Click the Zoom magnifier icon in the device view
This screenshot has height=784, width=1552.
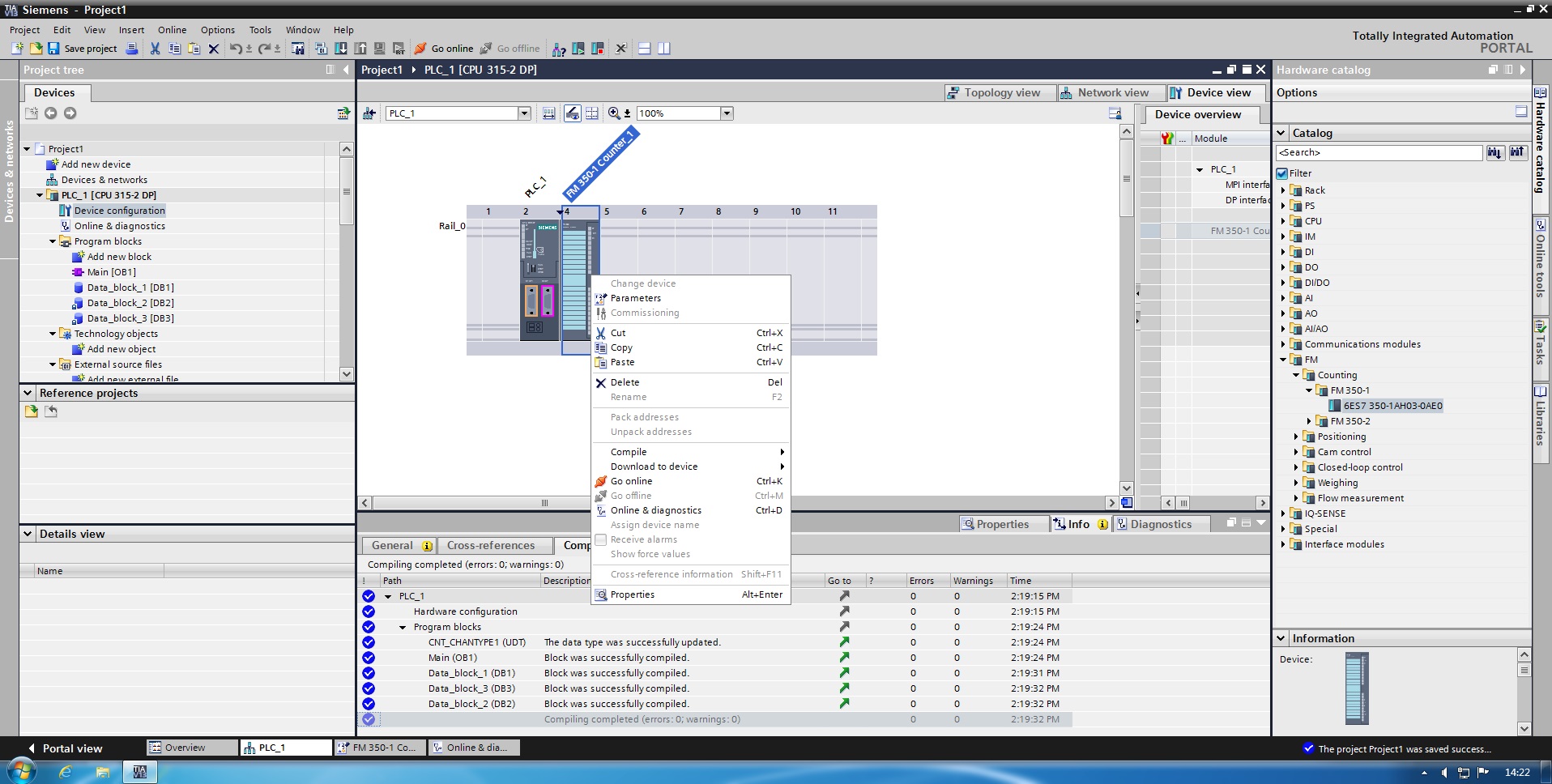coord(614,113)
